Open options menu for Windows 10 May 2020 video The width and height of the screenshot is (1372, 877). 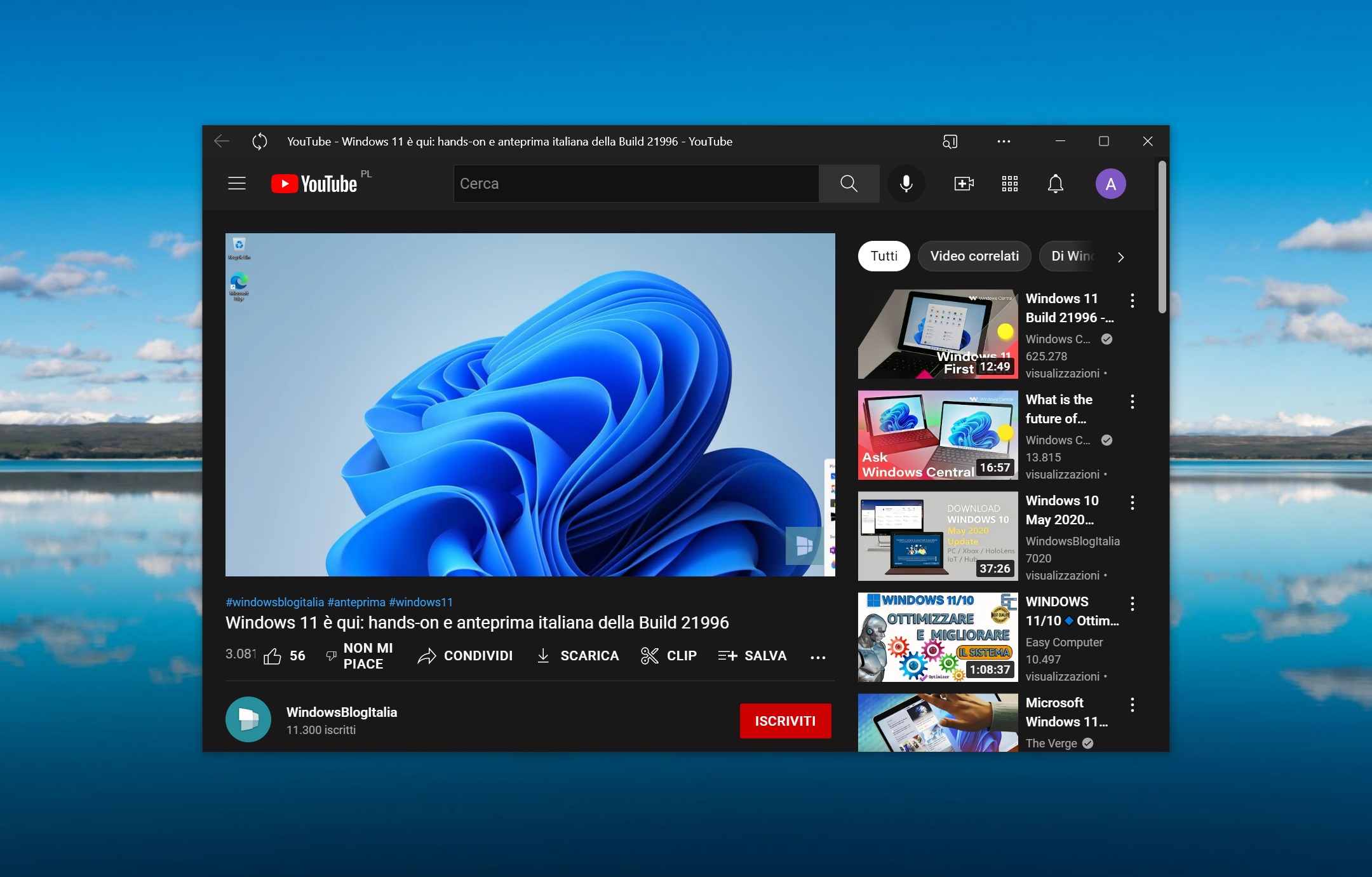pyautogui.click(x=1132, y=502)
